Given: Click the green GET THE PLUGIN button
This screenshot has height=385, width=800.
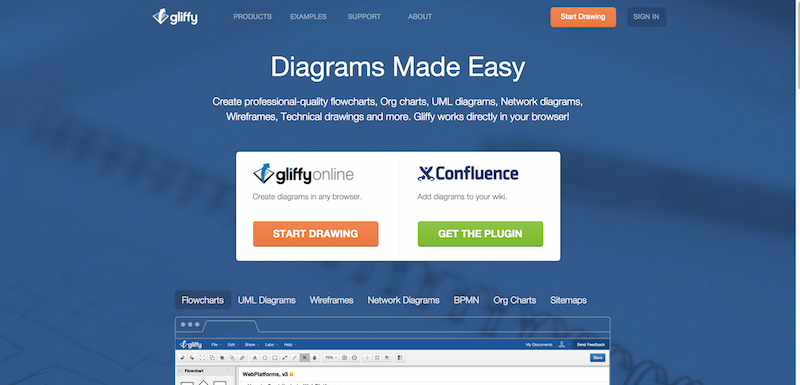Looking at the screenshot, I should 480,234.
